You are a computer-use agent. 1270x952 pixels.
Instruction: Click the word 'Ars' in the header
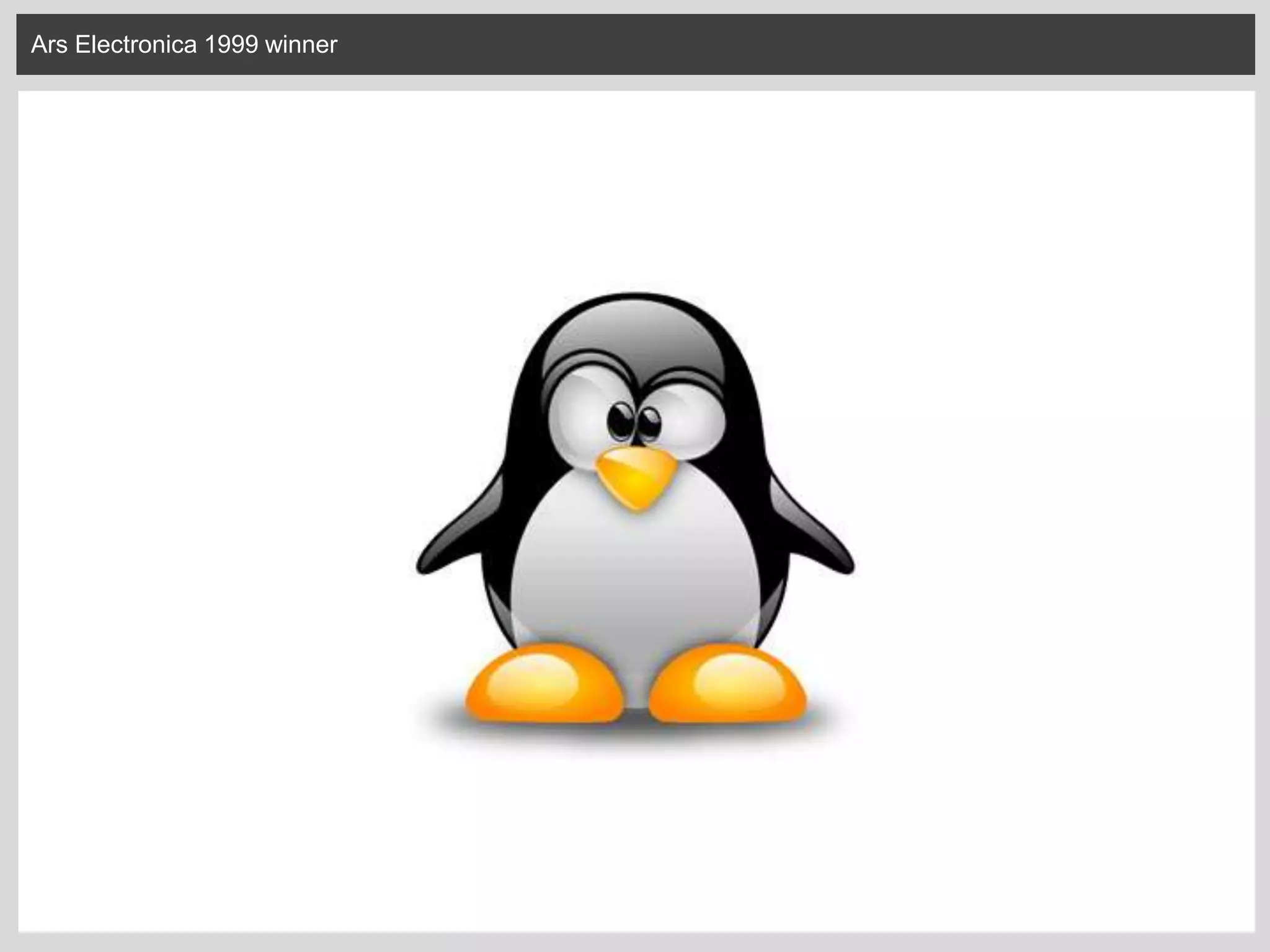[x=48, y=45]
